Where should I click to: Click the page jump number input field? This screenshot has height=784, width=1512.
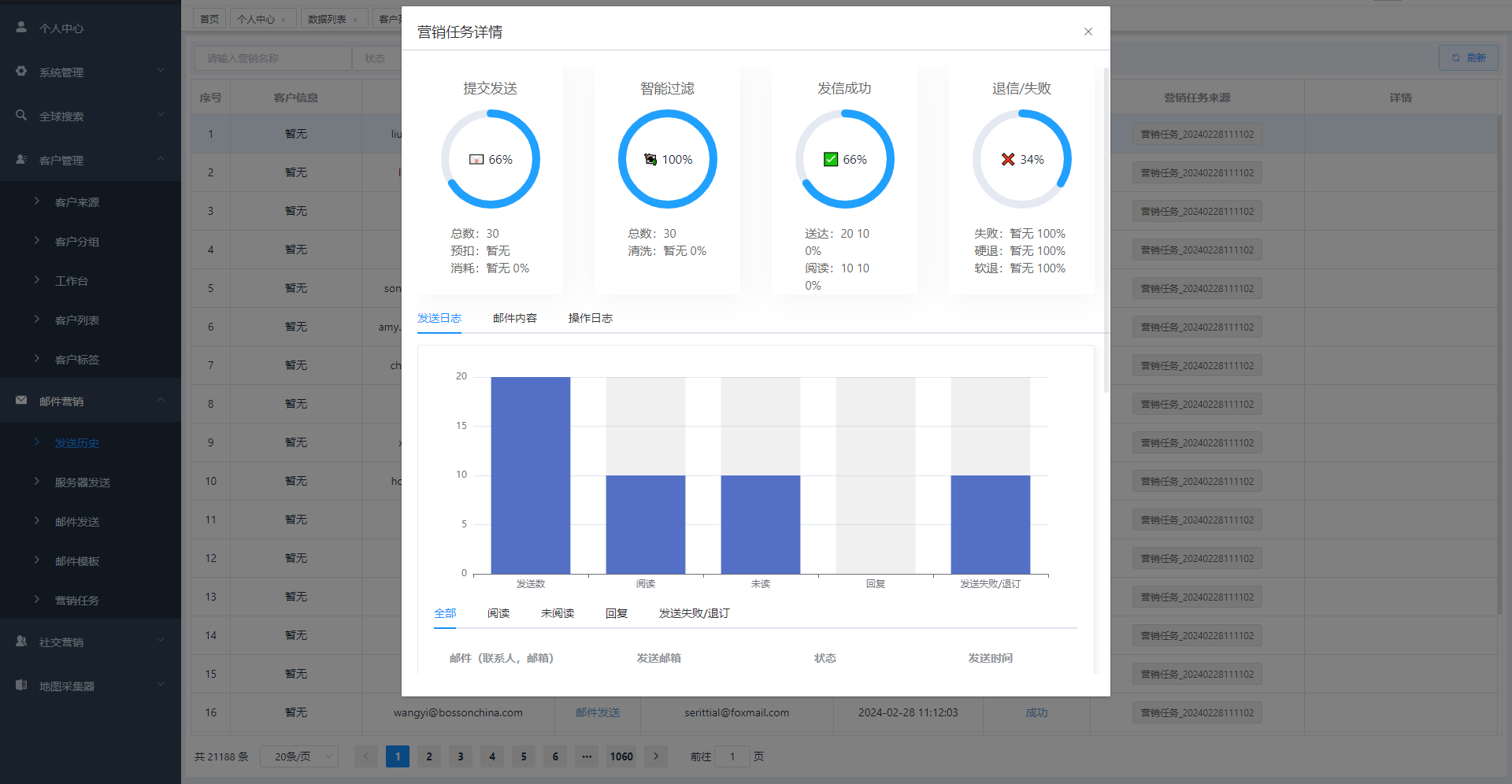732,756
